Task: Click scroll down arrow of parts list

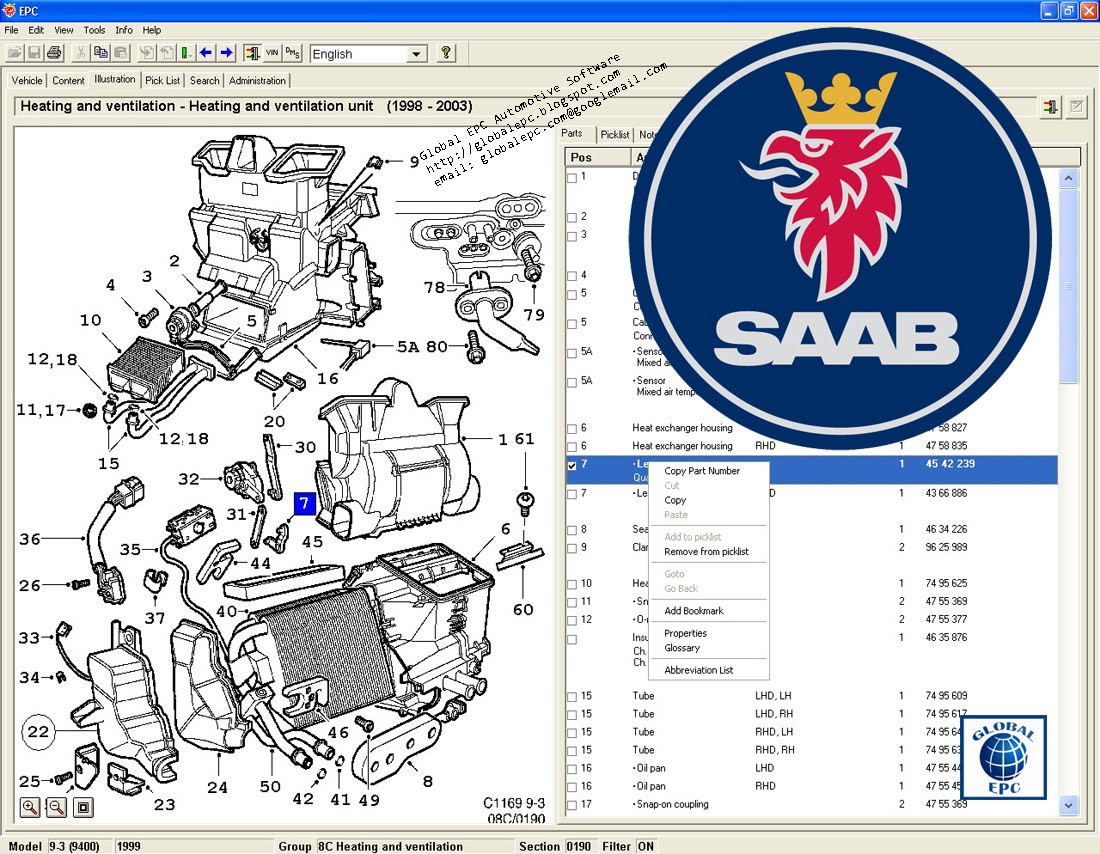Action: point(1068,805)
